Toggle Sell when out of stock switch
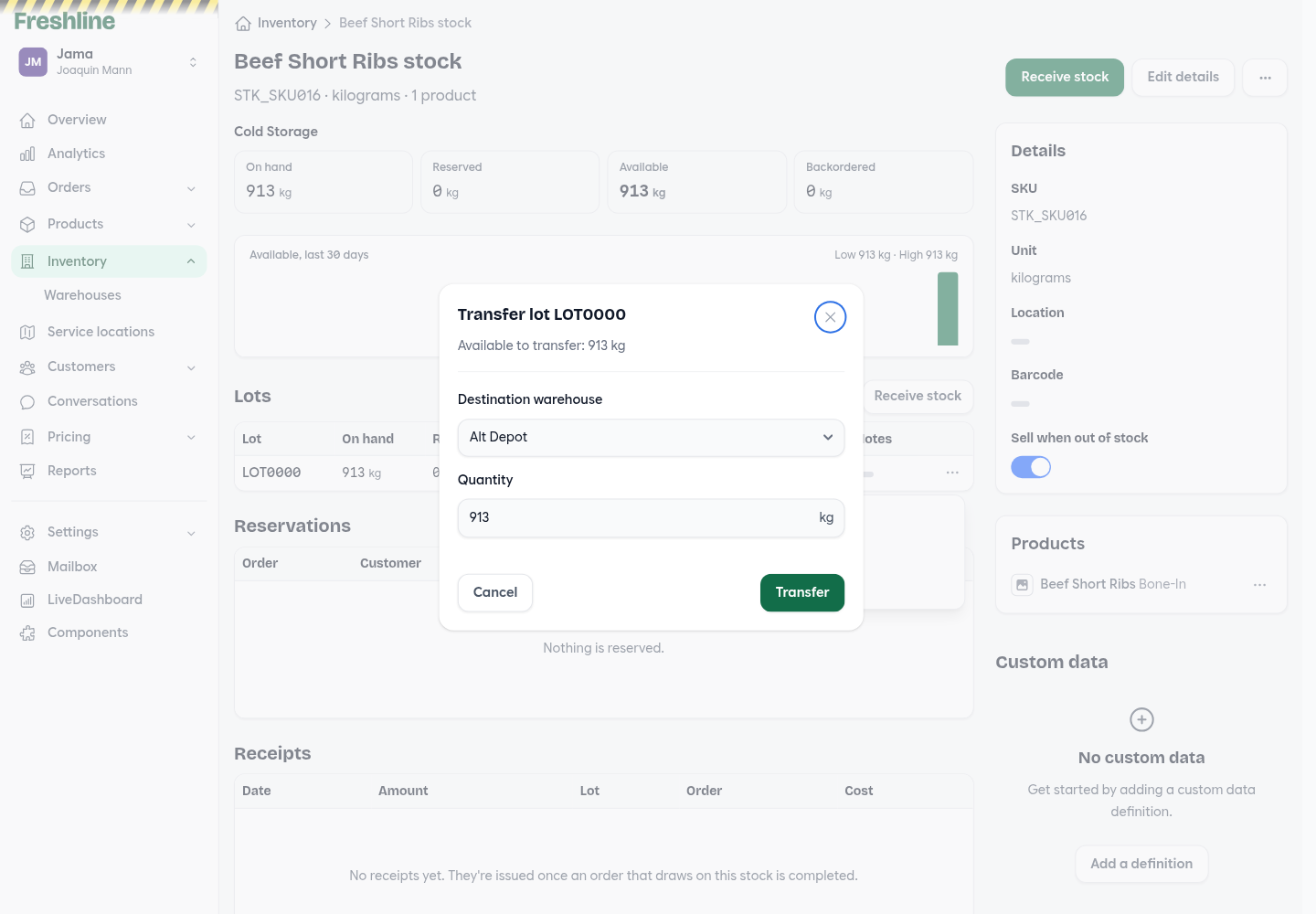This screenshot has width=1316, height=914. 1031,467
